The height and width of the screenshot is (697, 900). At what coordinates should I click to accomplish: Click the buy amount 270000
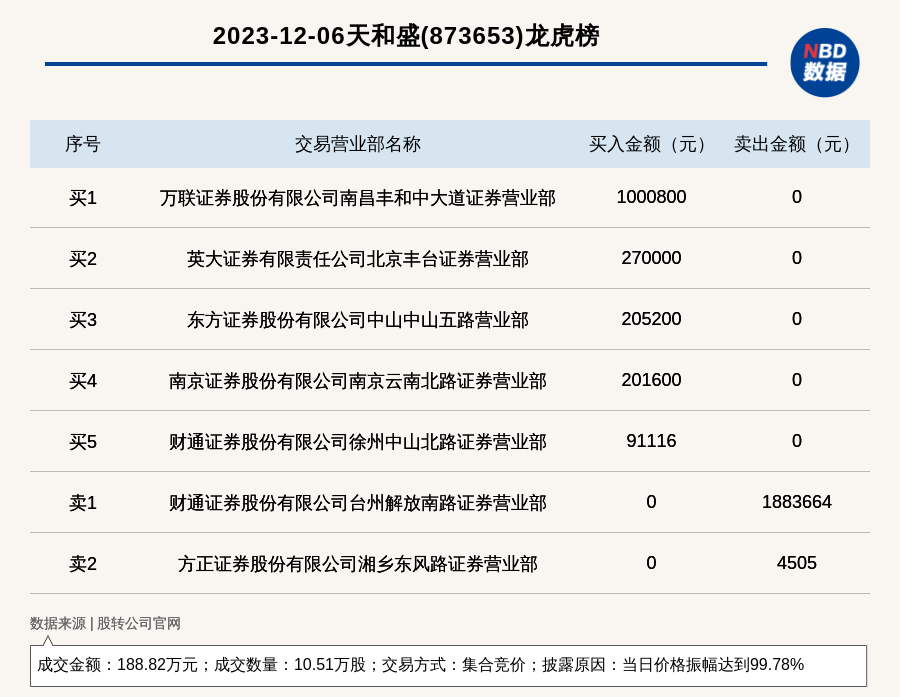(651, 258)
